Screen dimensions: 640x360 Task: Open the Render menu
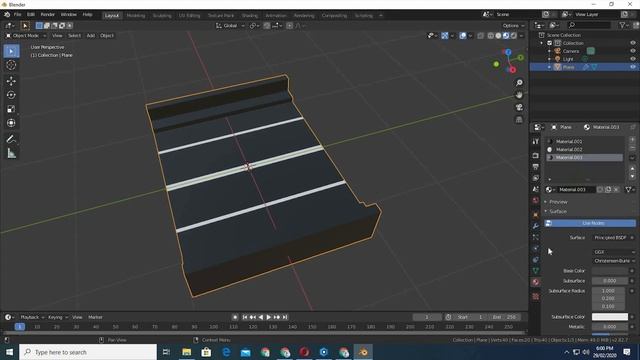coord(47,15)
